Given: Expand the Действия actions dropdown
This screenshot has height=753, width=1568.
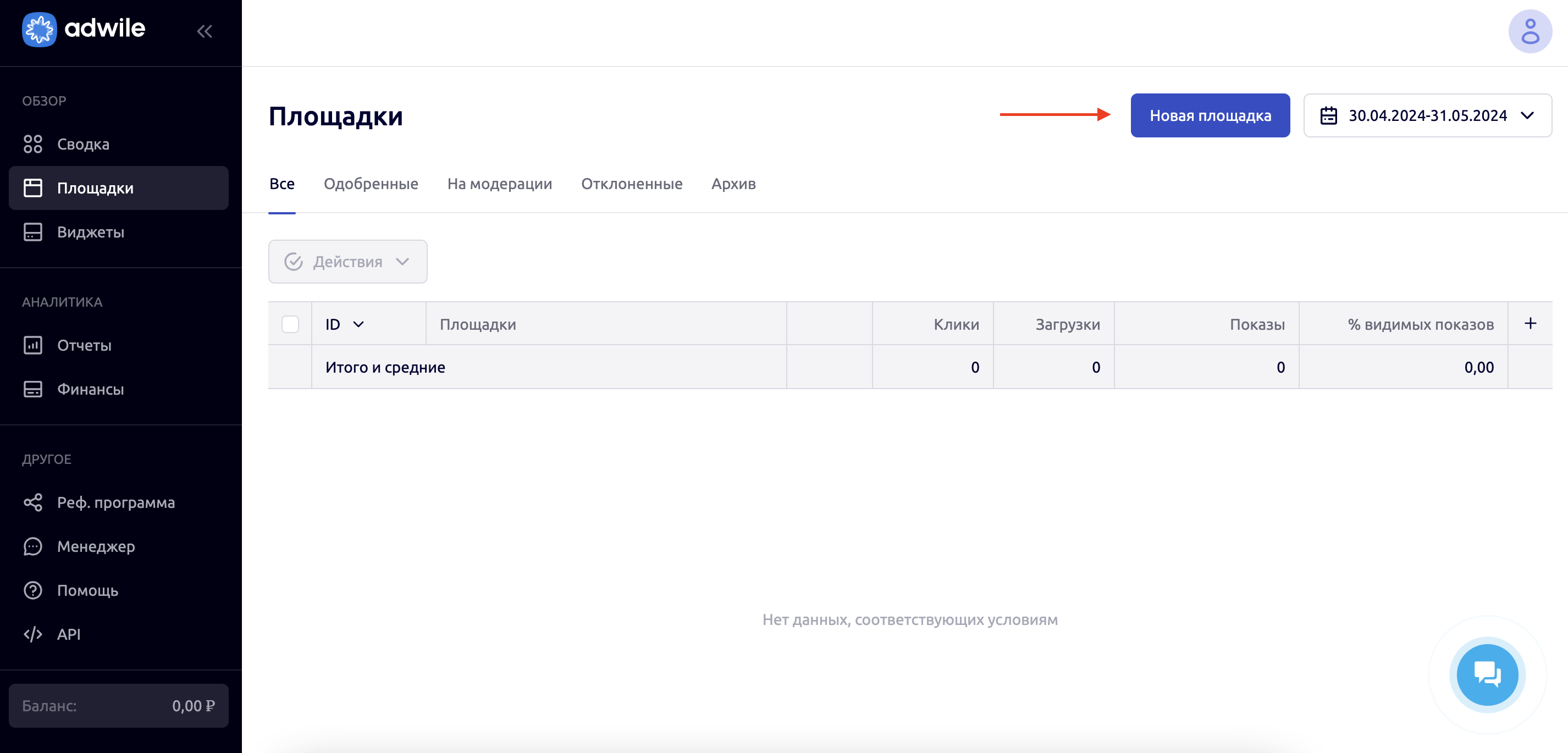Looking at the screenshot, I should [347, 262].
